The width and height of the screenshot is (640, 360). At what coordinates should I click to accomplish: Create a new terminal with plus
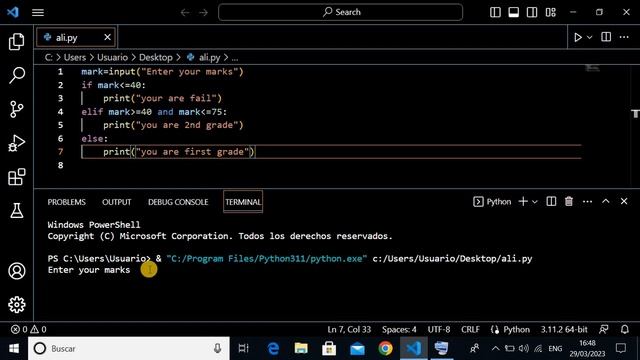point(523,201)
